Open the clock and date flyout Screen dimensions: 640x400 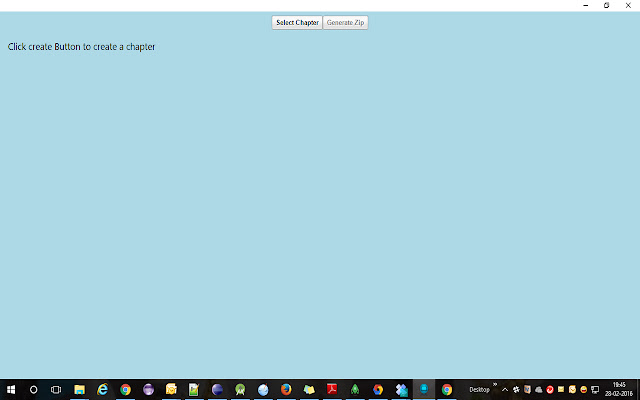coord(619,389)
